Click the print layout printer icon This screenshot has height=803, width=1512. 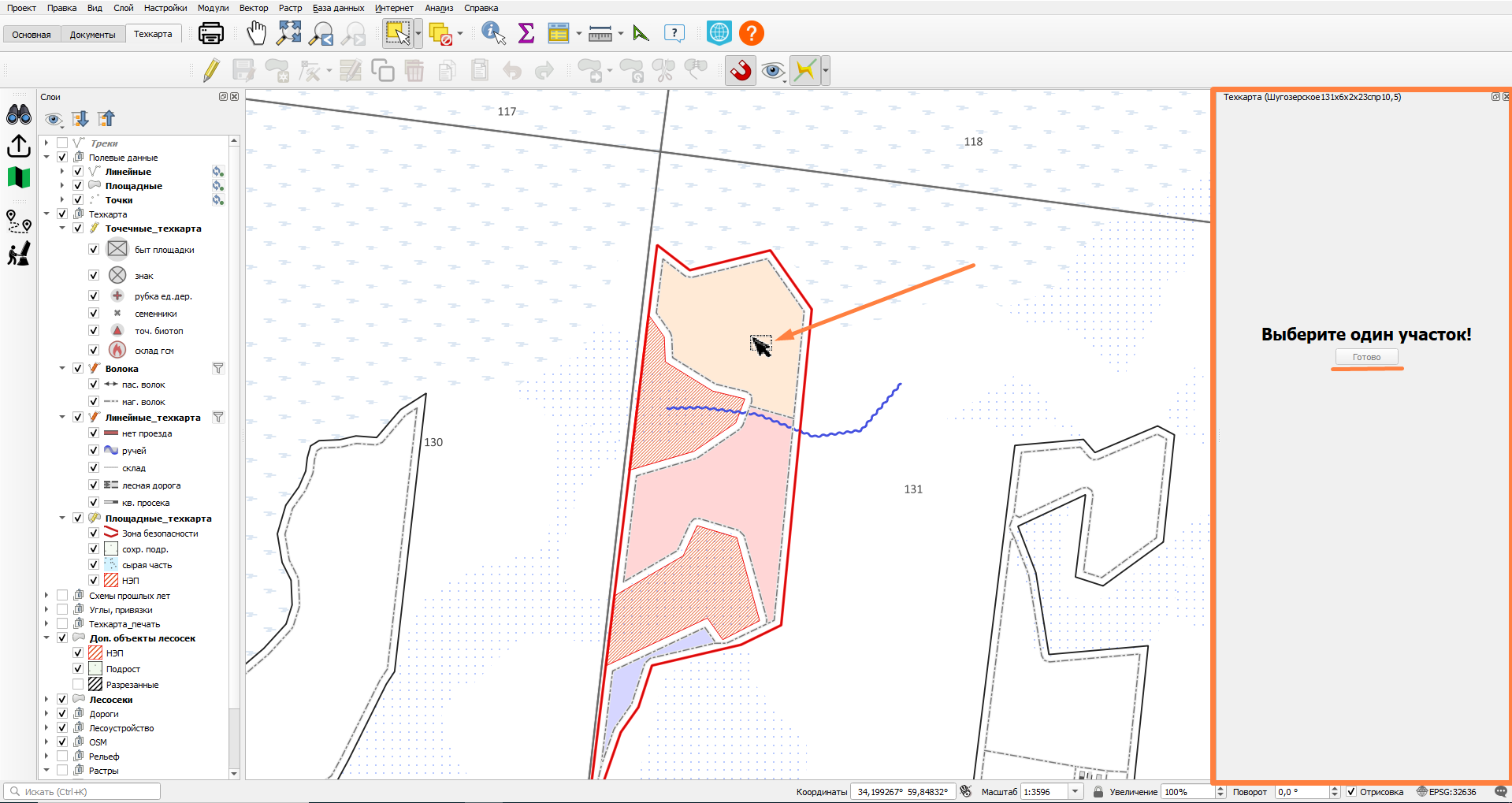[211, 33]
